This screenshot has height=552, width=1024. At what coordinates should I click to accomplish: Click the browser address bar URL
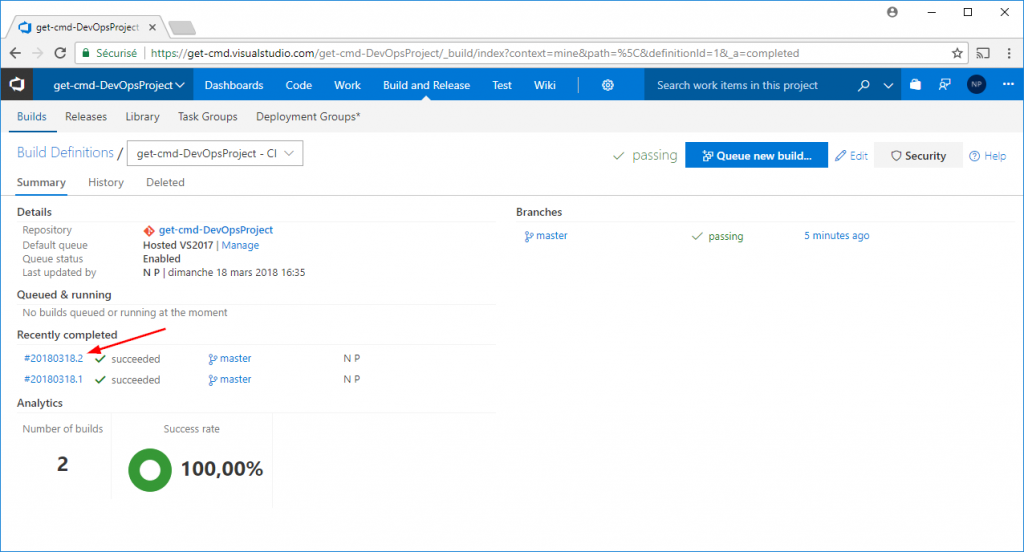475,54
